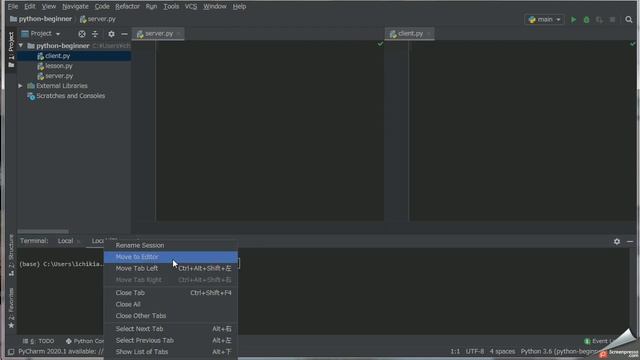Viewport: 640px width, 360px height.
Task: Open the Structure side tool window
Action: coord(11,256)
